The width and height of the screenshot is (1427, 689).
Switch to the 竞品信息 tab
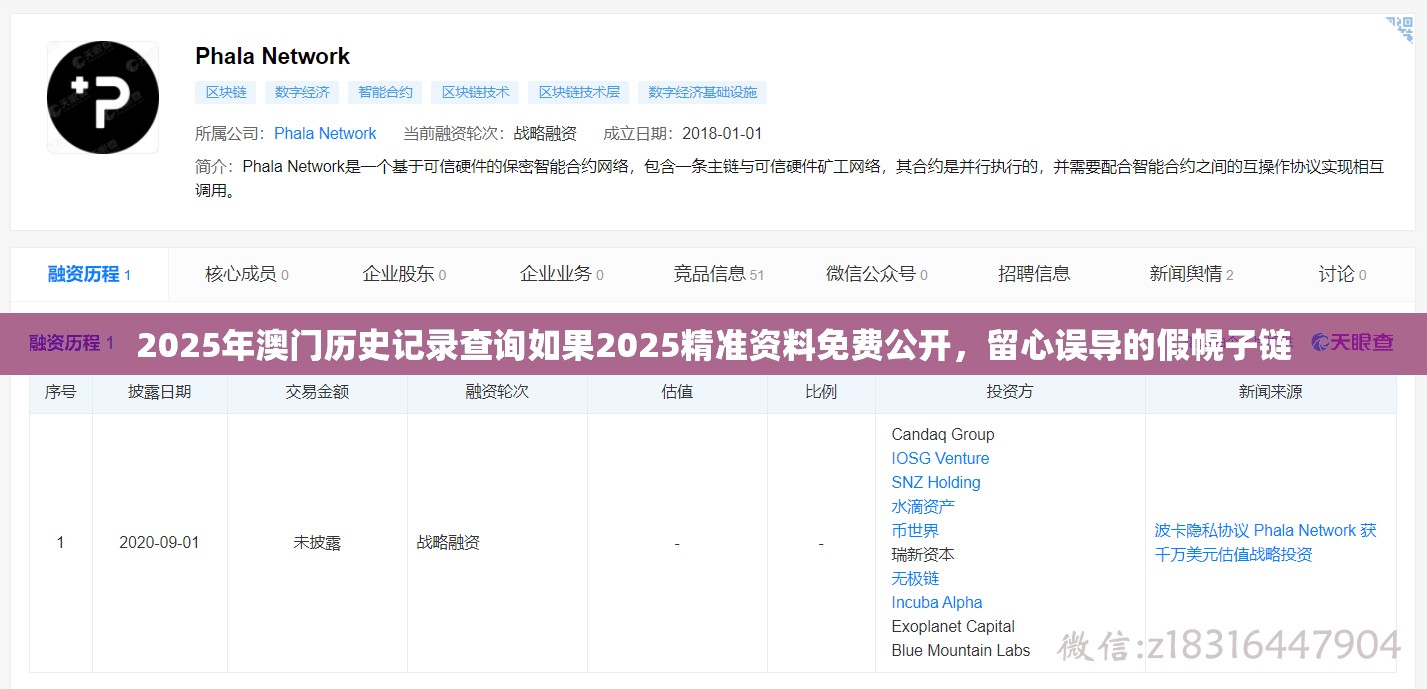coord(718,274)
